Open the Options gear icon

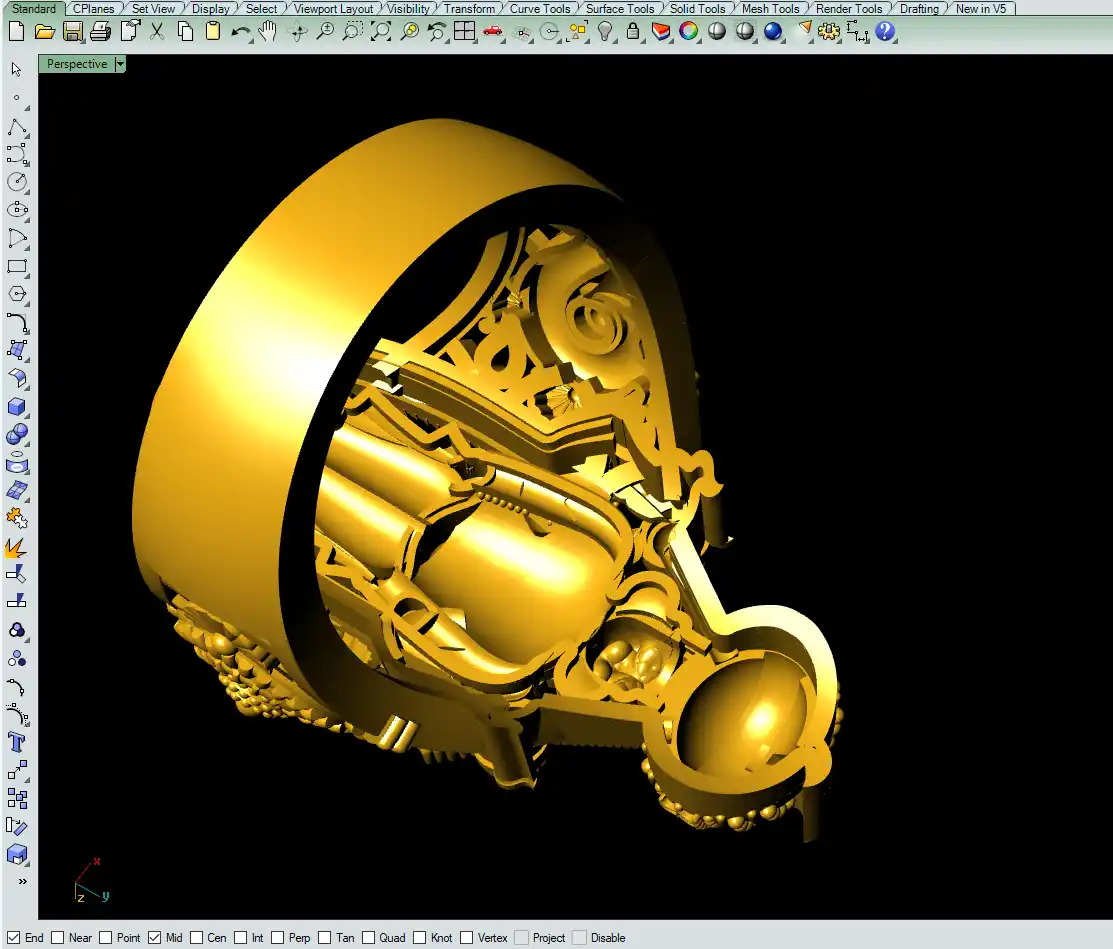[x=828, y=31]
